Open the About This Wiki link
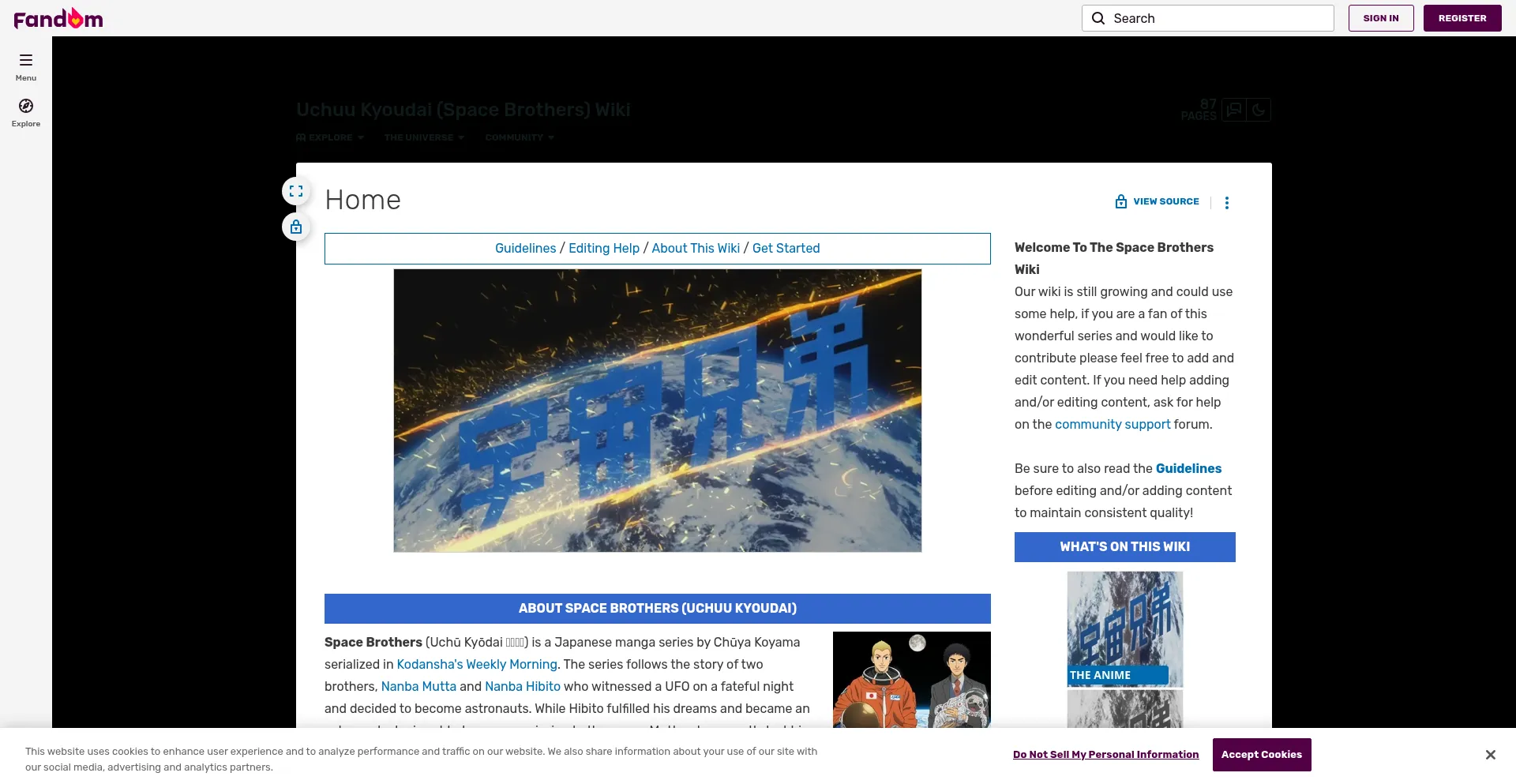Image resolution: width=1516 pixels, height=784 pixels. point(696,248)
